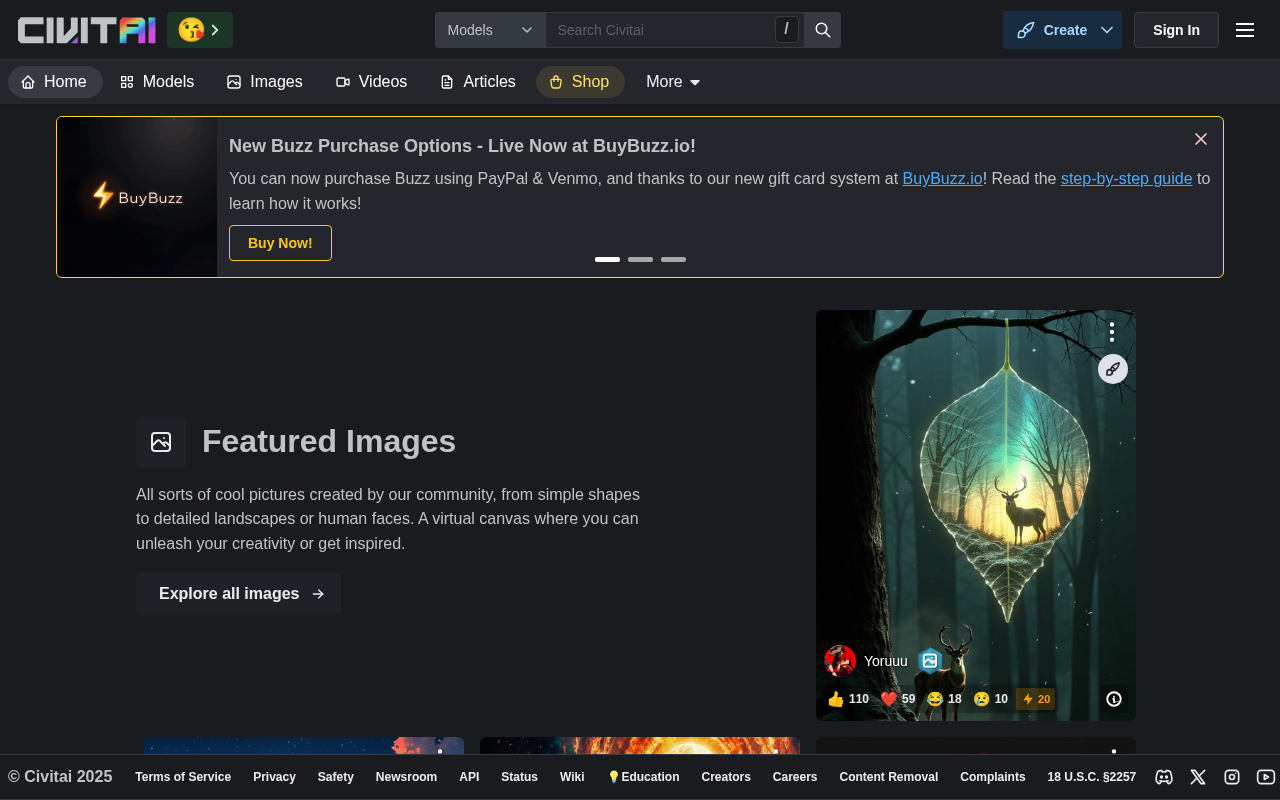Open image info with the i icon
This screenshot has width=1280, height=800.
coord(1113,699)
